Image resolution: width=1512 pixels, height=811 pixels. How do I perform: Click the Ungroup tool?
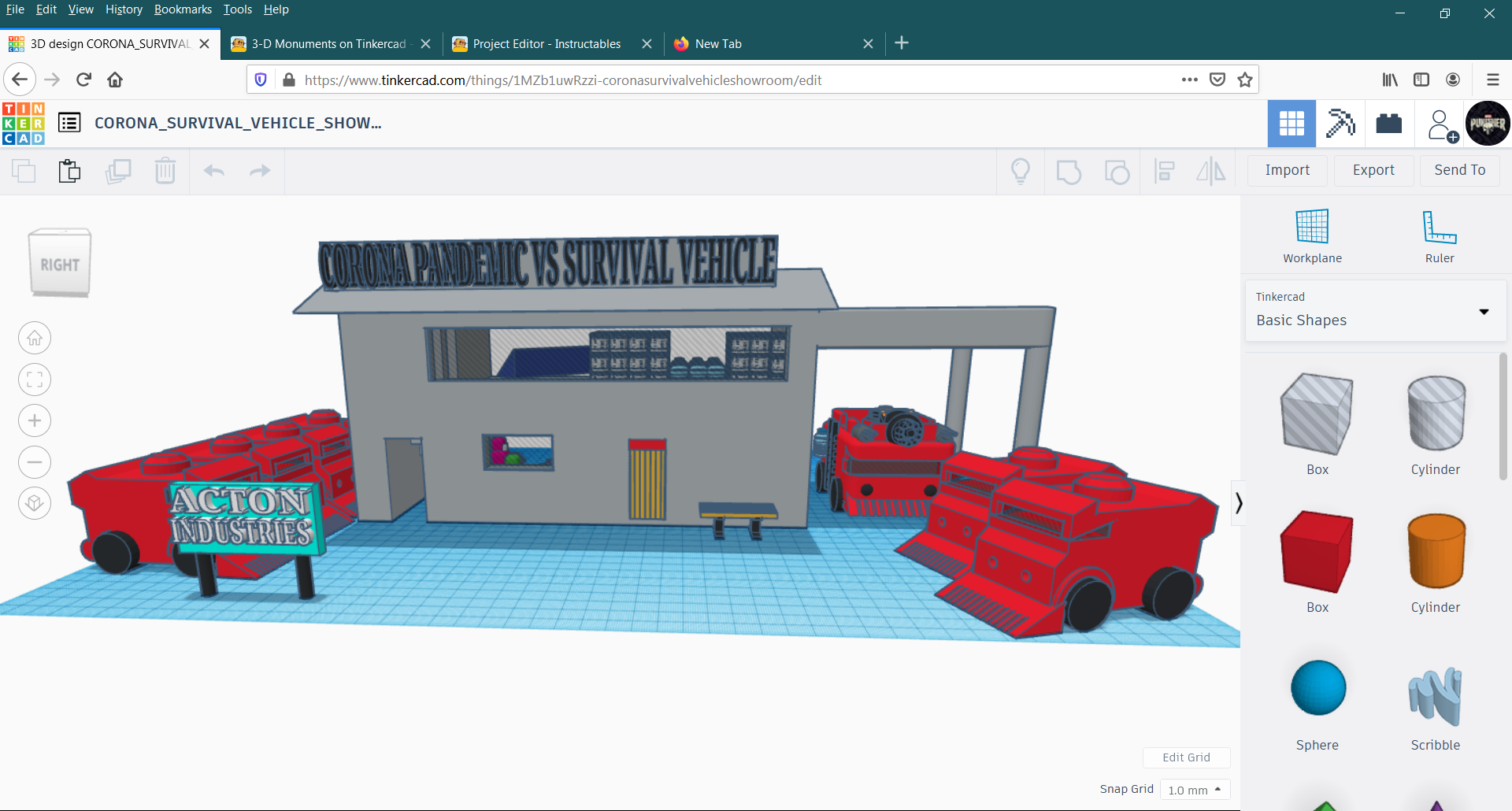tap(1117, 171)
